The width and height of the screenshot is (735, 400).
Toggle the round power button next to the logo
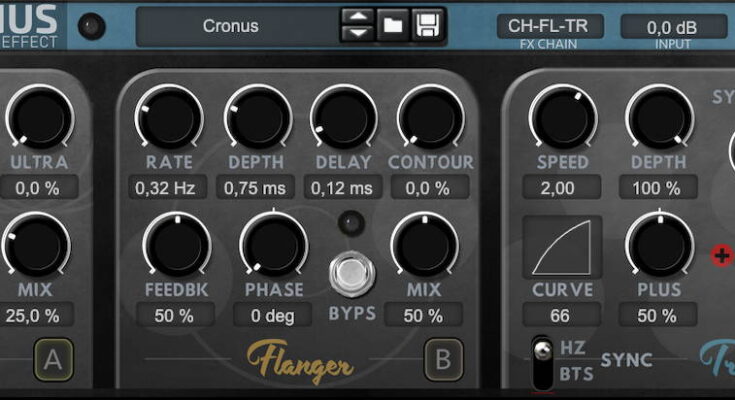[x=92, y=26]
